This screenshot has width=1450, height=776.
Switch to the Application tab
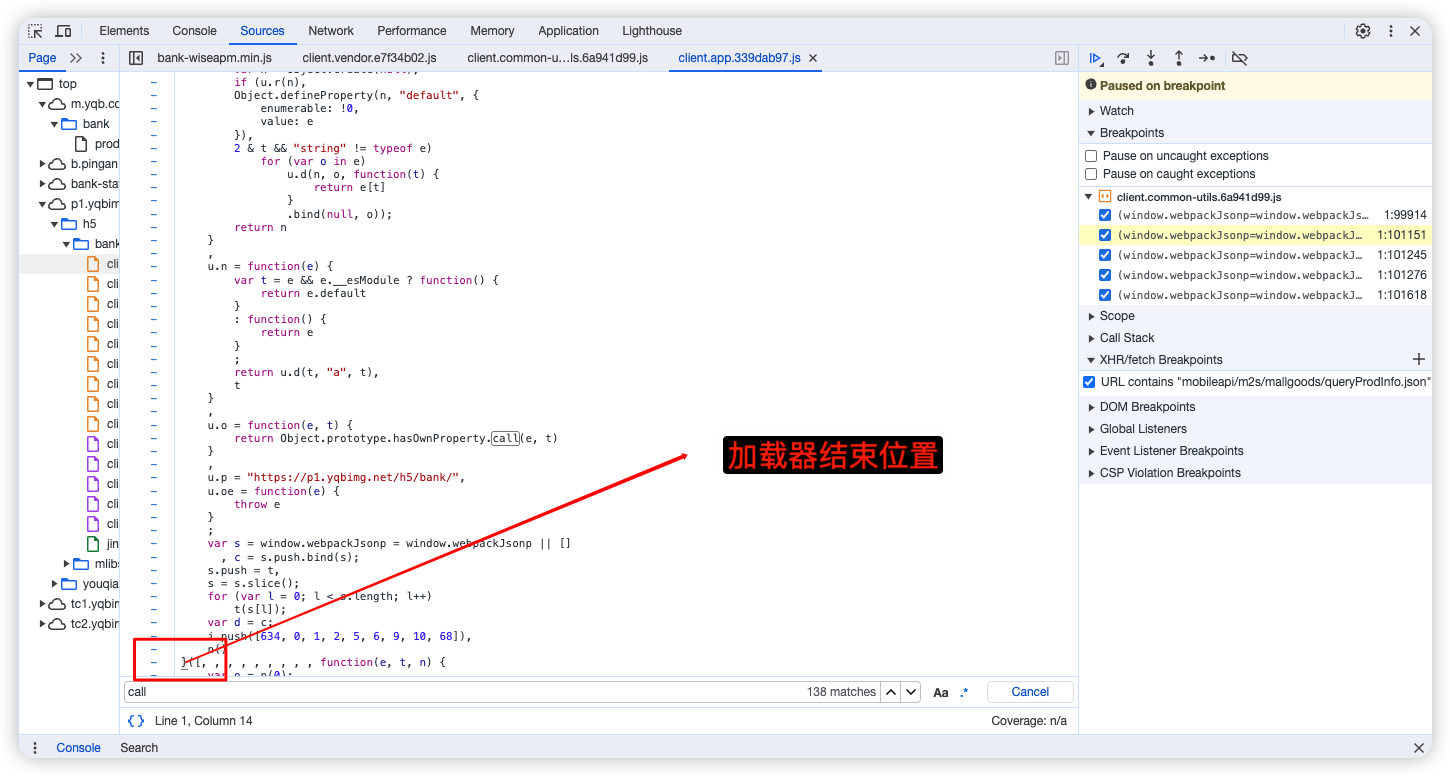568,31
